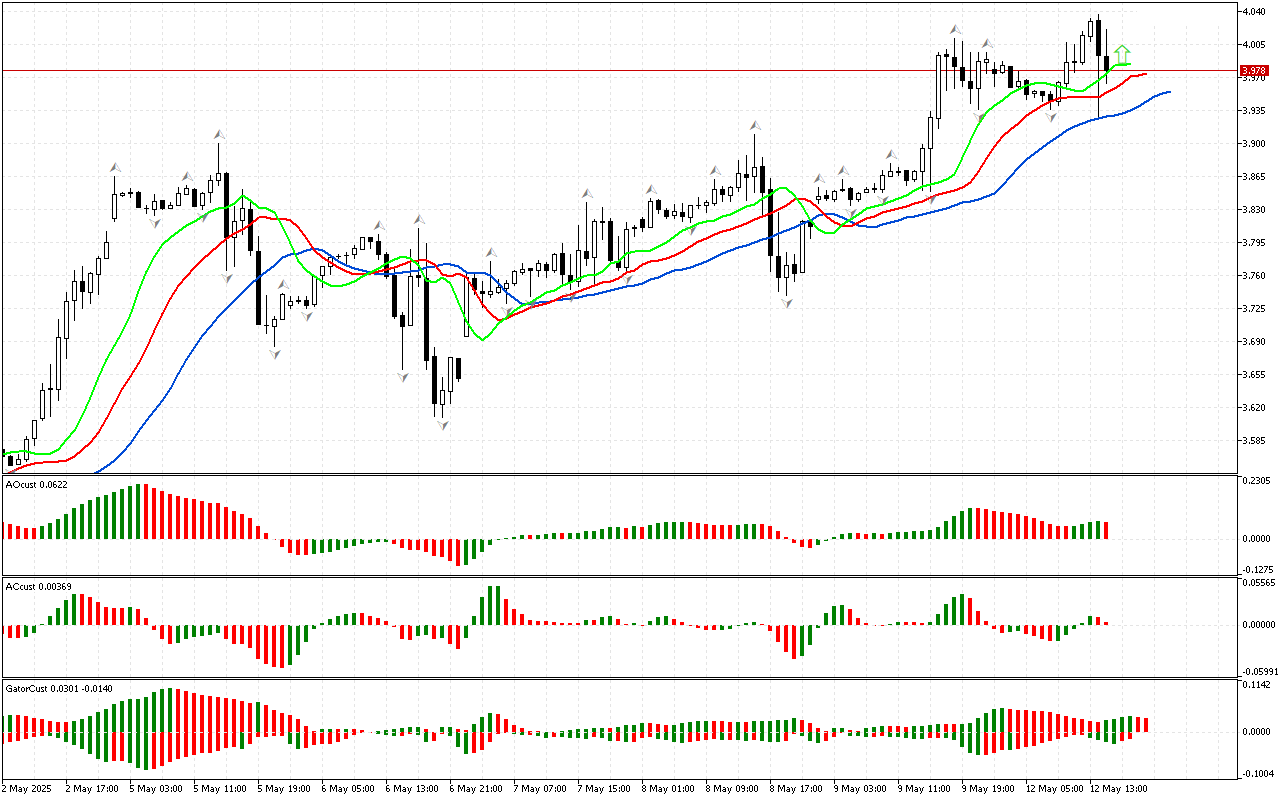
Task: Click the -0.1004 value on Gator scale
Action: tap(1255, 774)
